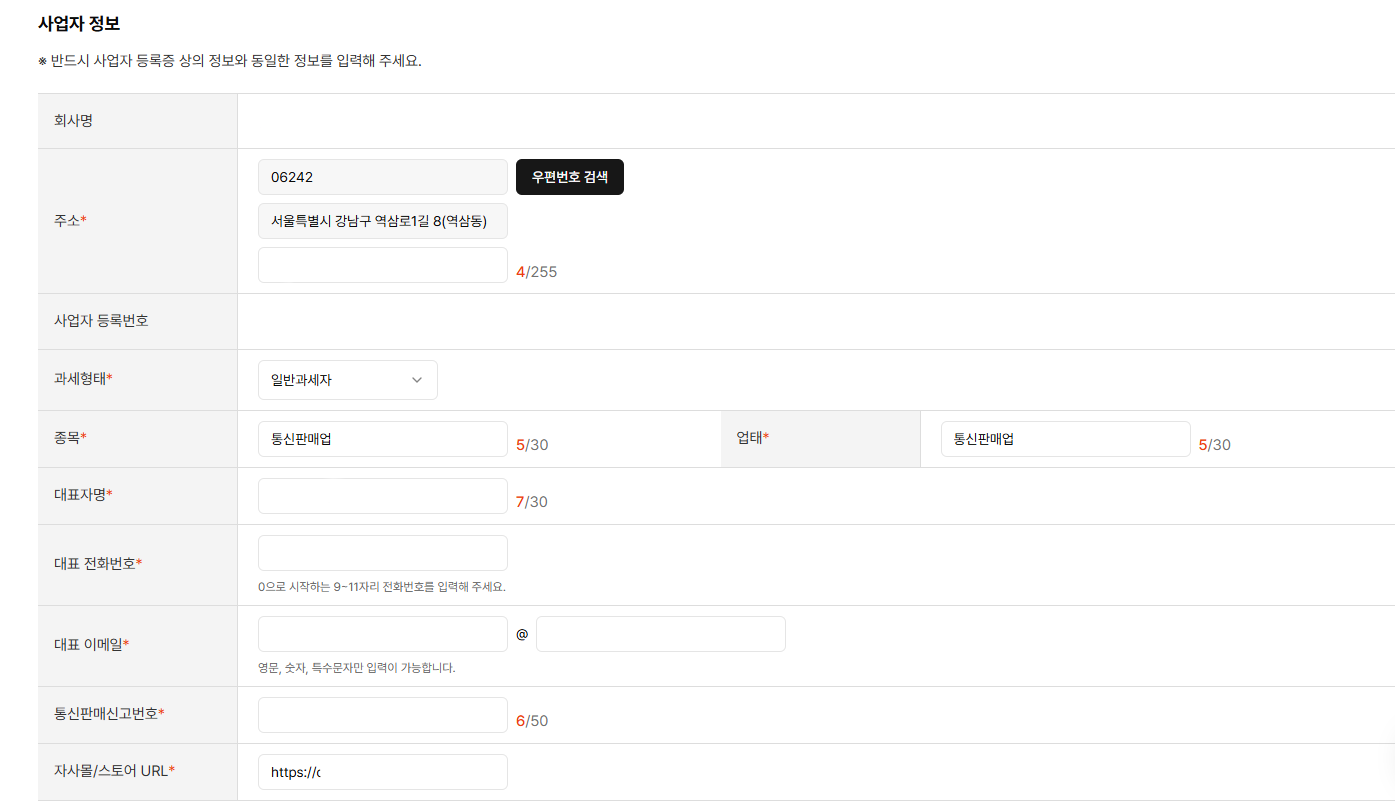Select the email ID field before @
Image resolution: width=1395 pixels, height=802 pixels.
coord(382,634)
